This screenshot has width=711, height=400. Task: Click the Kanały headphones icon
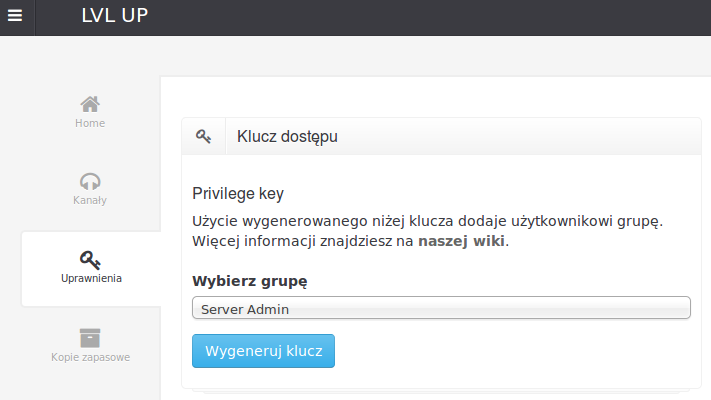tap(90, 181)
